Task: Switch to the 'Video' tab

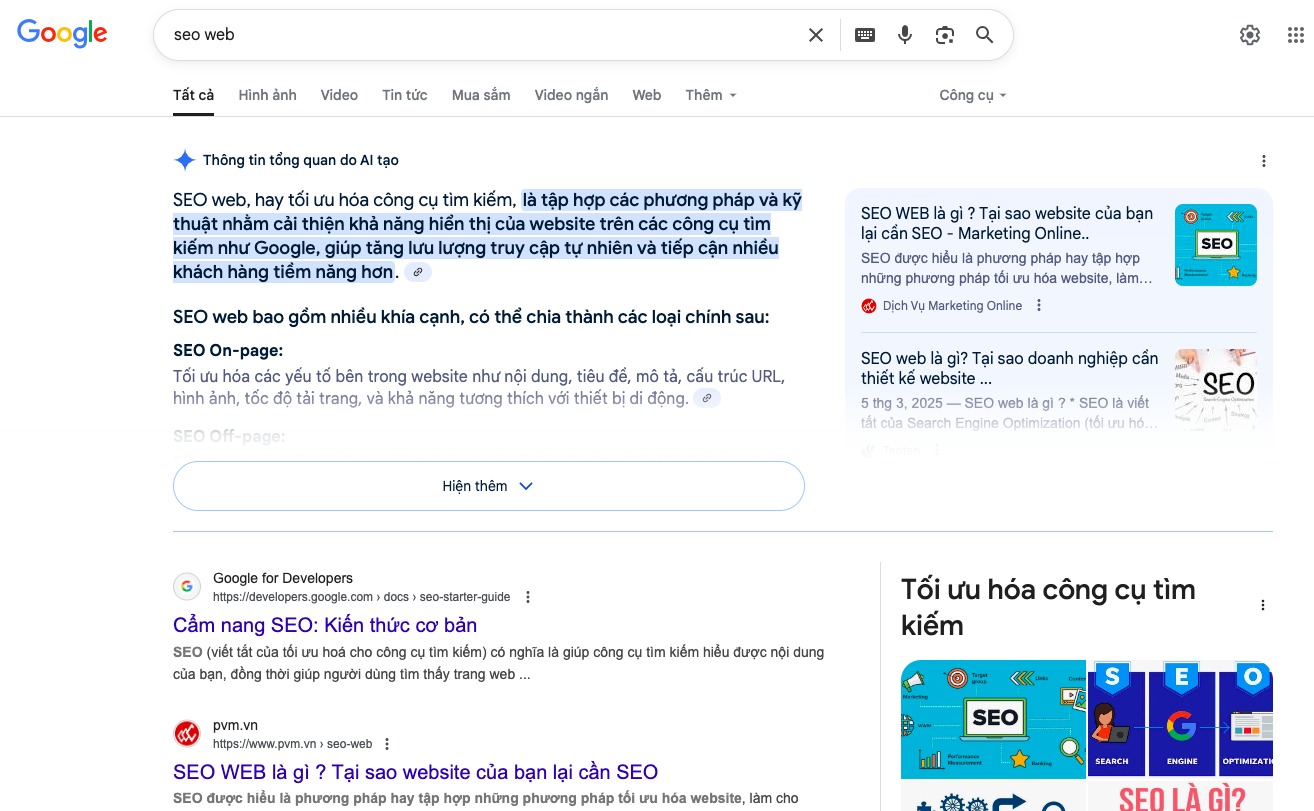Action: (x=339, y=95)
